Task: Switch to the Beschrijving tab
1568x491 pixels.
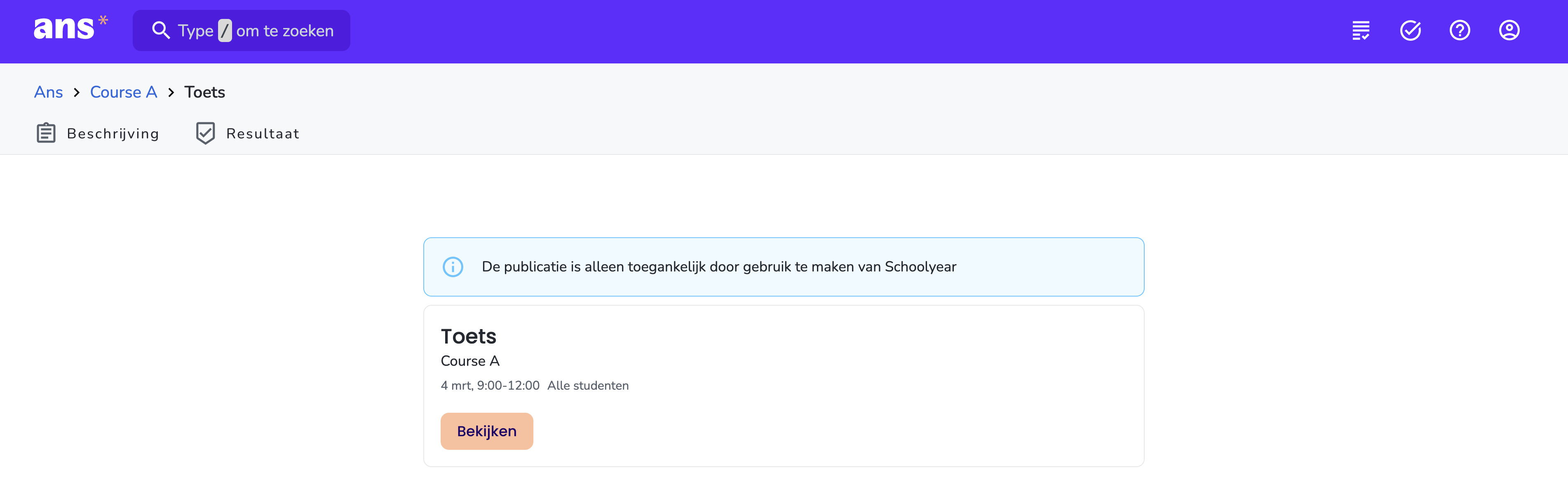Action: click(x=97, y=133)
